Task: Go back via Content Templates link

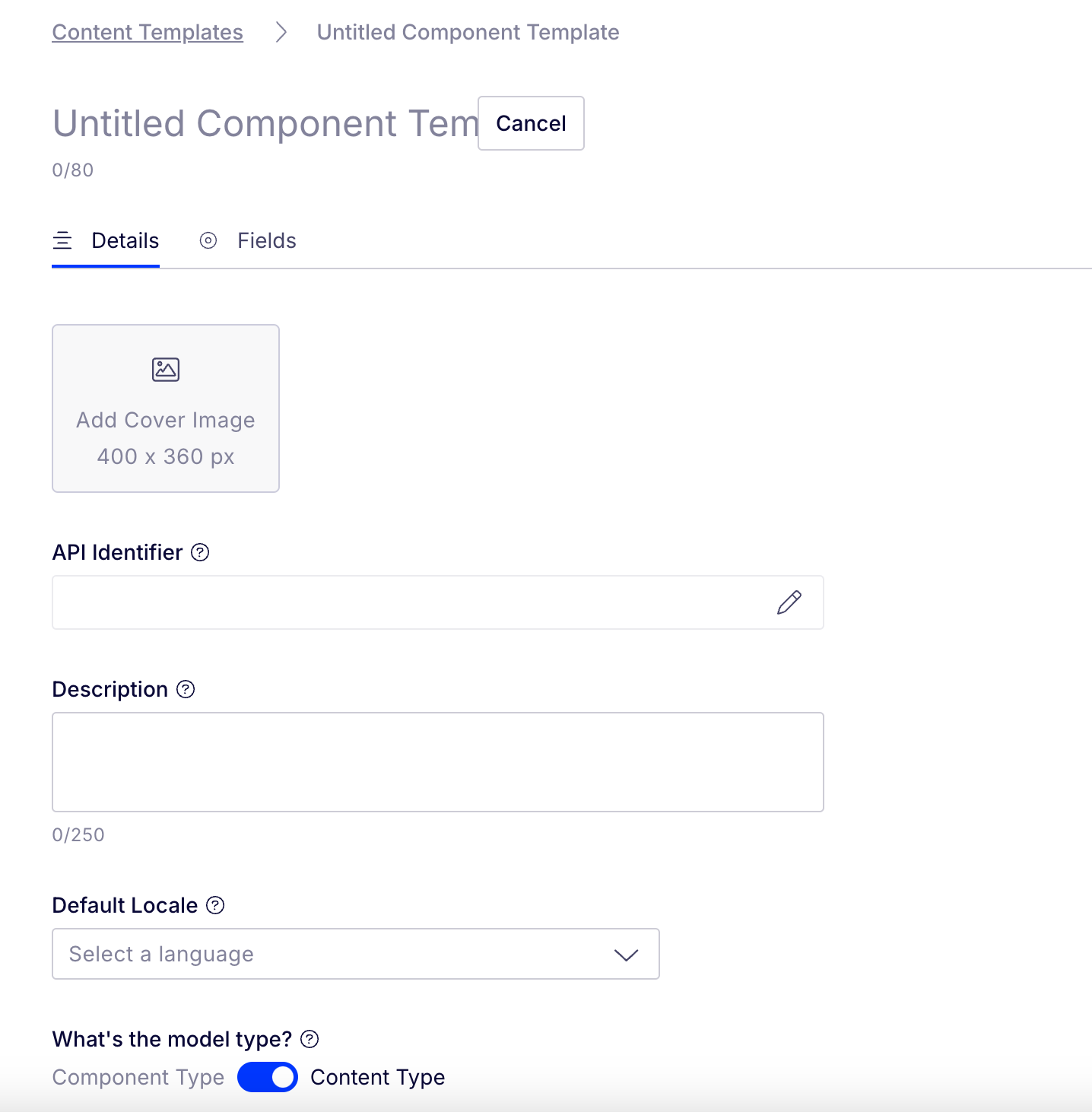Action: tap(148, 32)
